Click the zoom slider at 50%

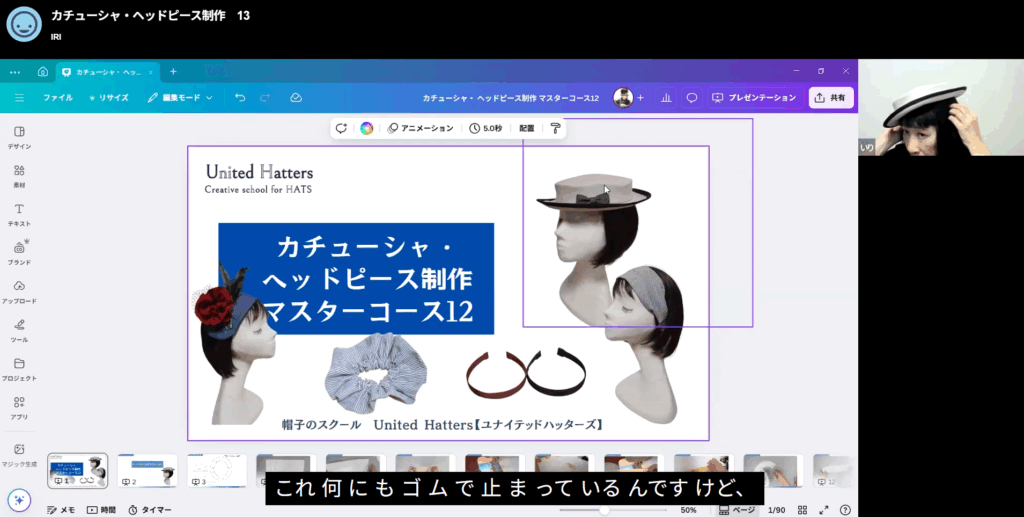pos(604,510)
